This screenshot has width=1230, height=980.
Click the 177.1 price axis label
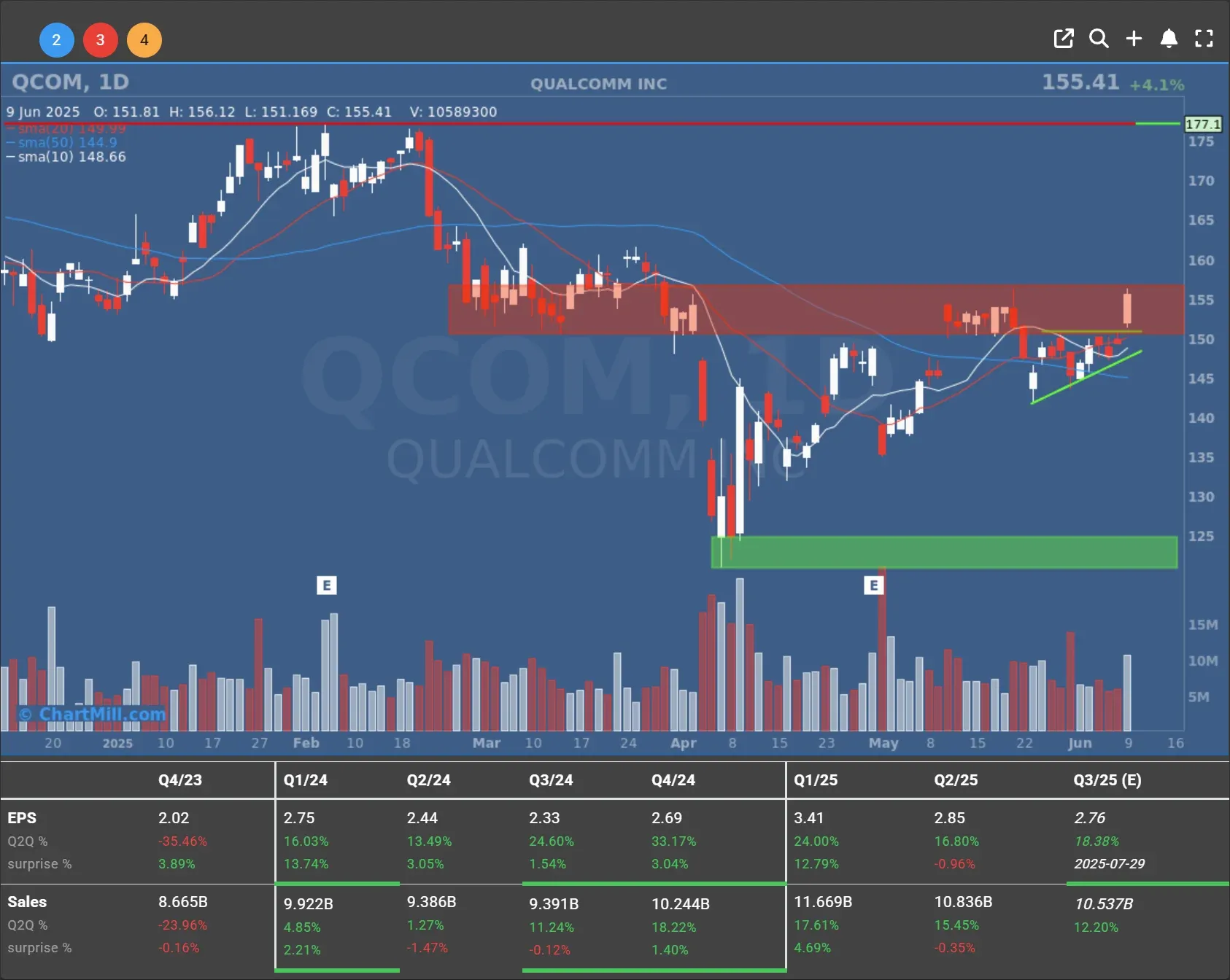coord(1202,124)
